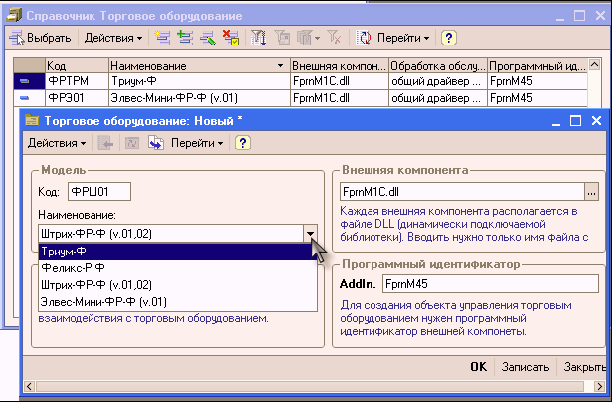Click the mark for deletion toolbar icon

point(229,38)
